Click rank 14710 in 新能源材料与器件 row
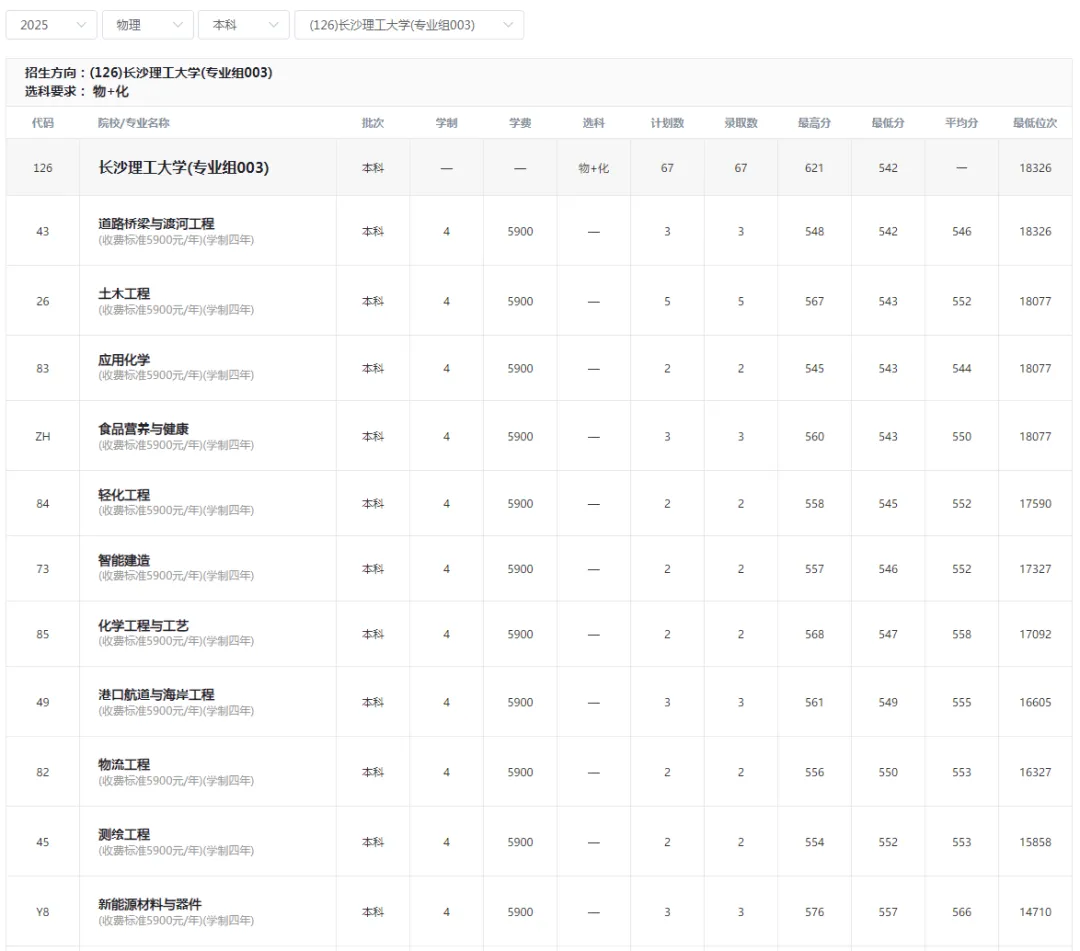Screen dimensions: 1080x951 coord(1035,912)
